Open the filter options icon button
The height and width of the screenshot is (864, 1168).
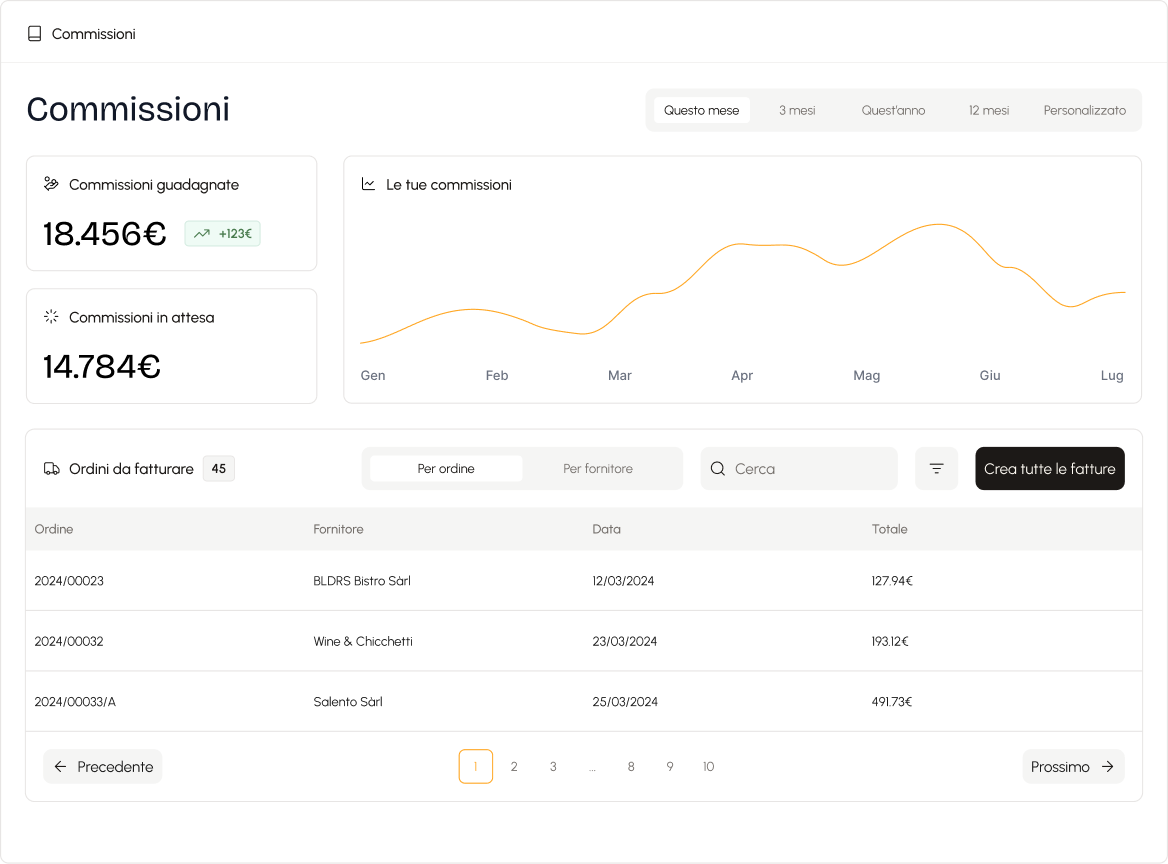click(x=936, y=469)
